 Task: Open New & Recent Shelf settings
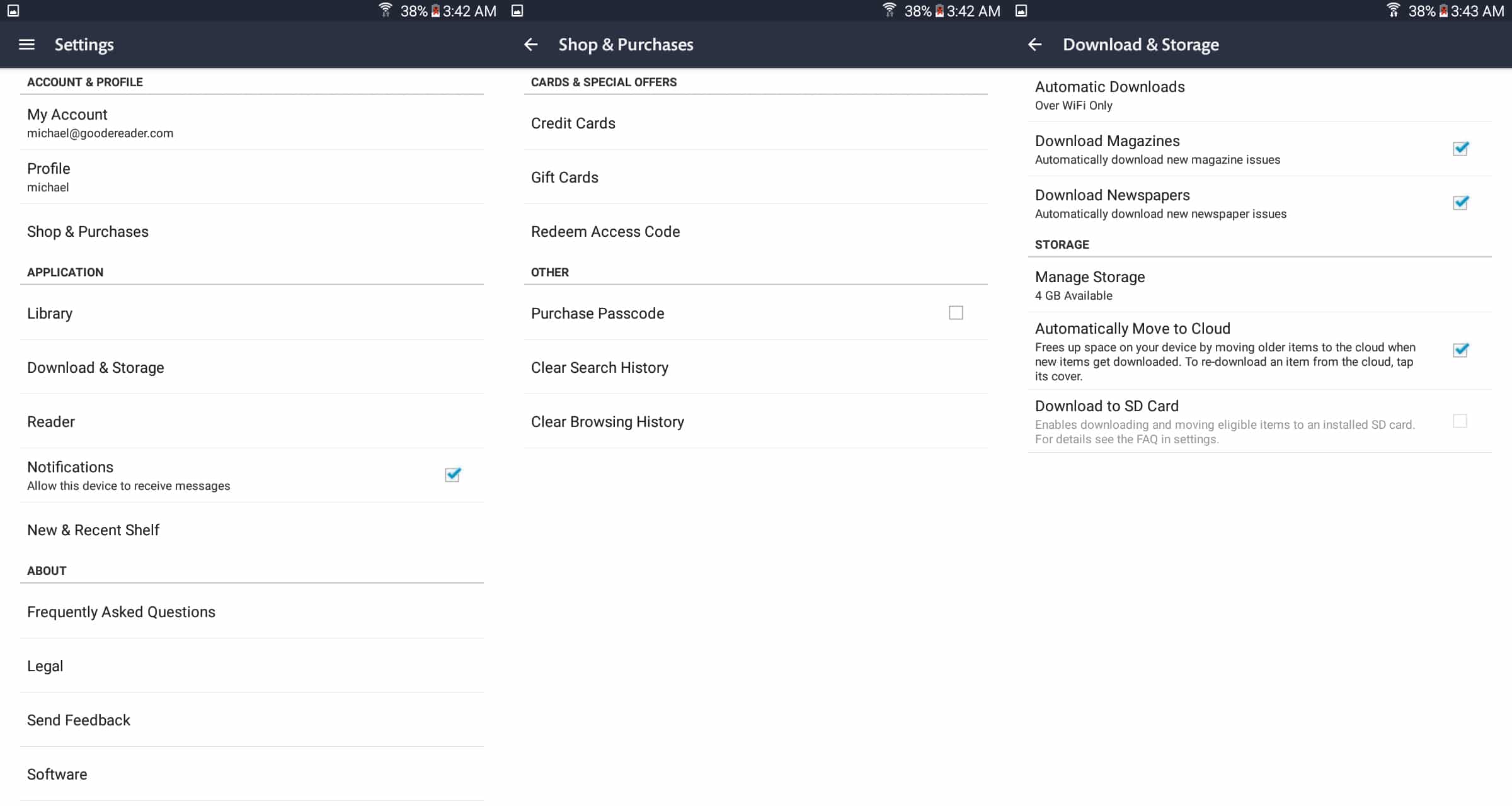(x=252, y=530)
